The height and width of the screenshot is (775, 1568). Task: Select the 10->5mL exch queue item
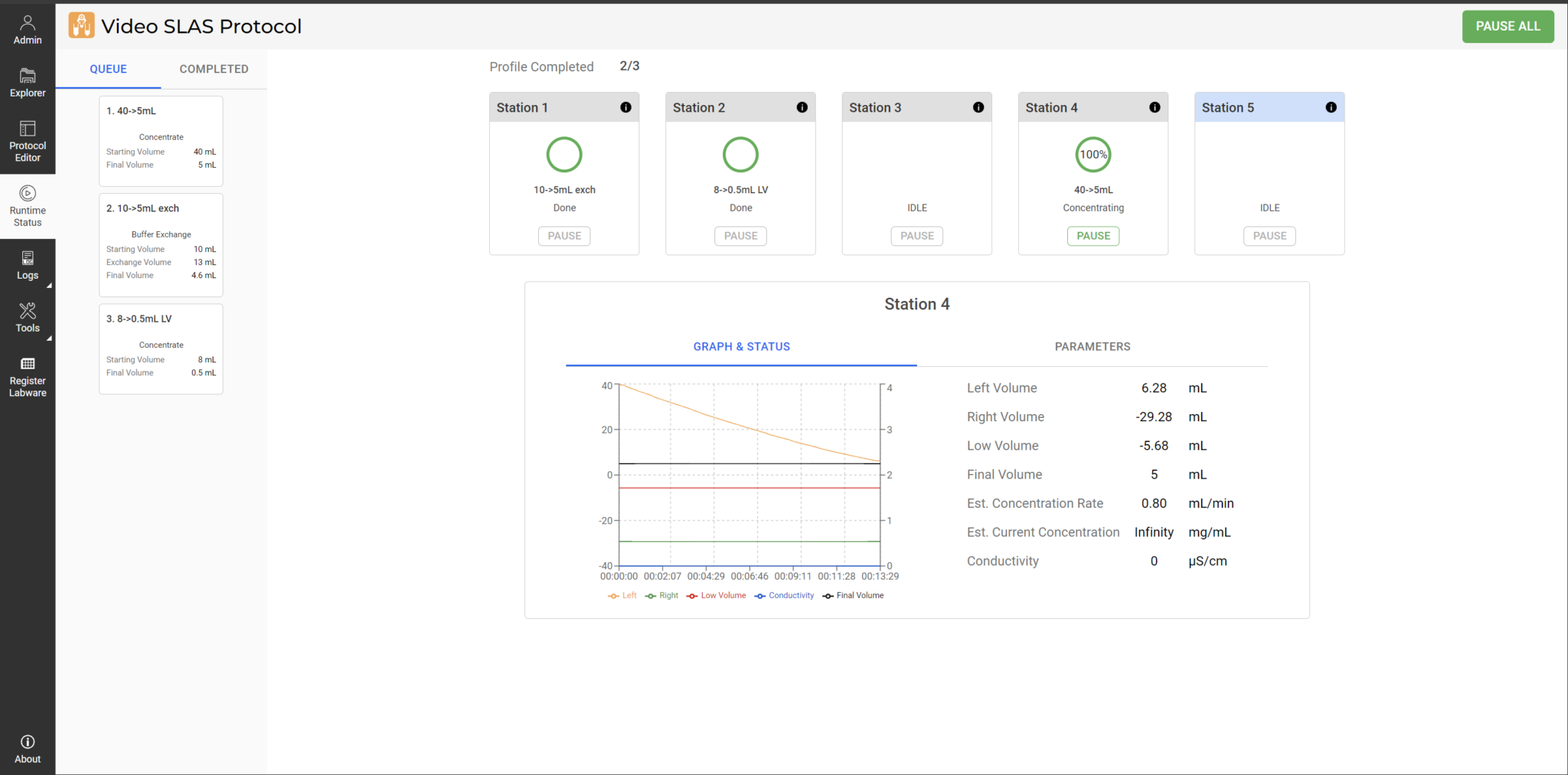pyautogui.click(x=161, y=245)
